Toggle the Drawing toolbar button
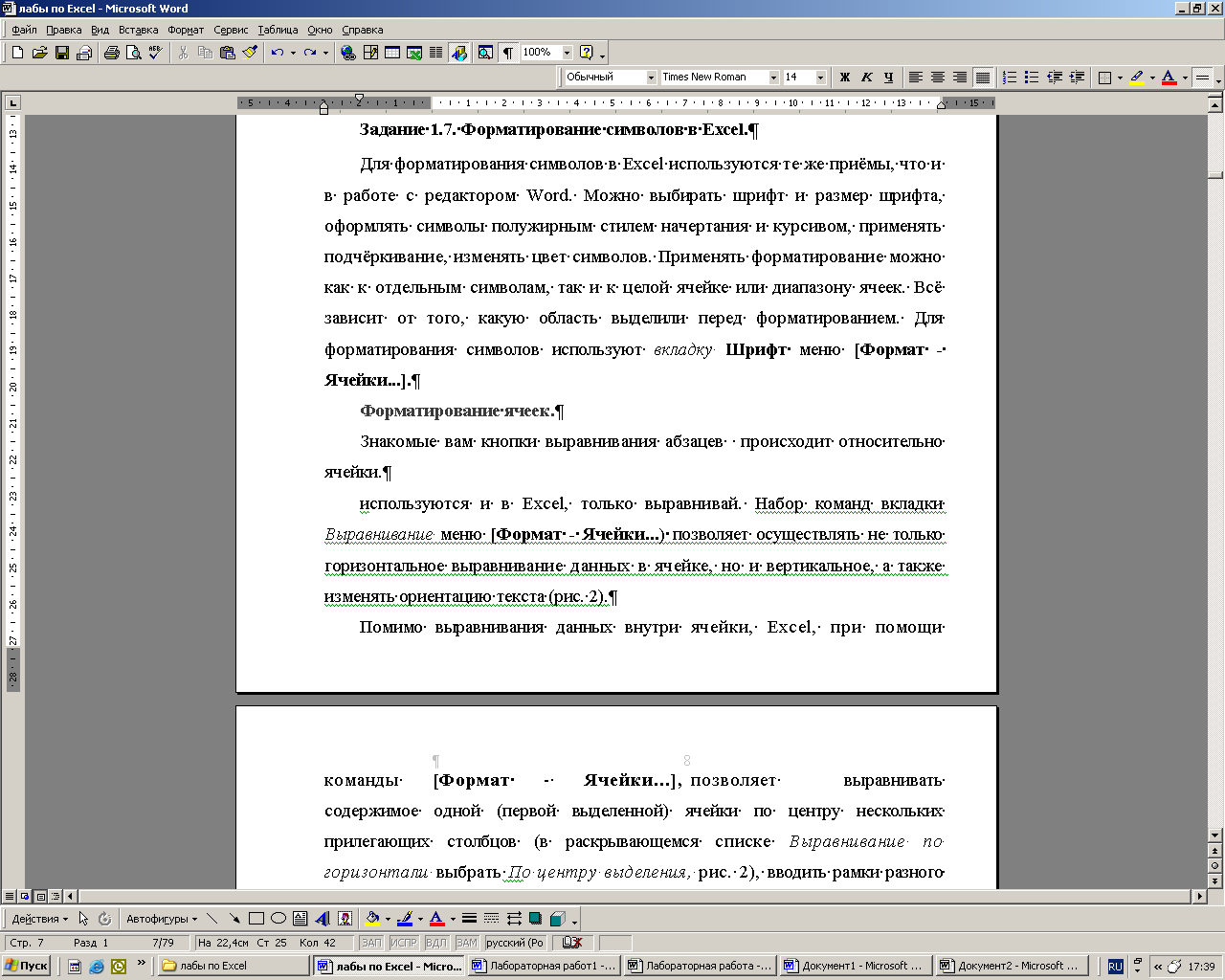Image resolution: width=1225 pixels, height=980 pixels. (459, 53)
